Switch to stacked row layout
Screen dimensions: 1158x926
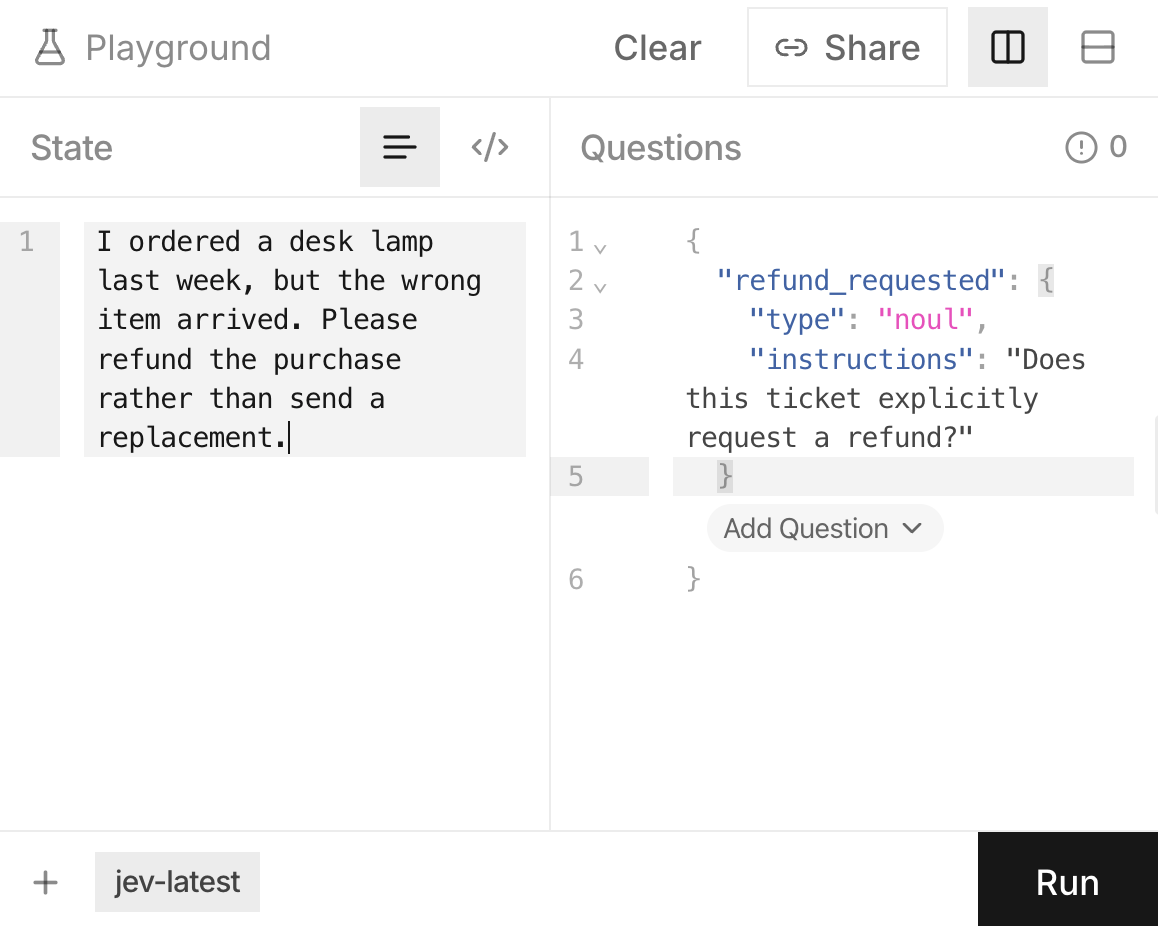point(1097,47)
